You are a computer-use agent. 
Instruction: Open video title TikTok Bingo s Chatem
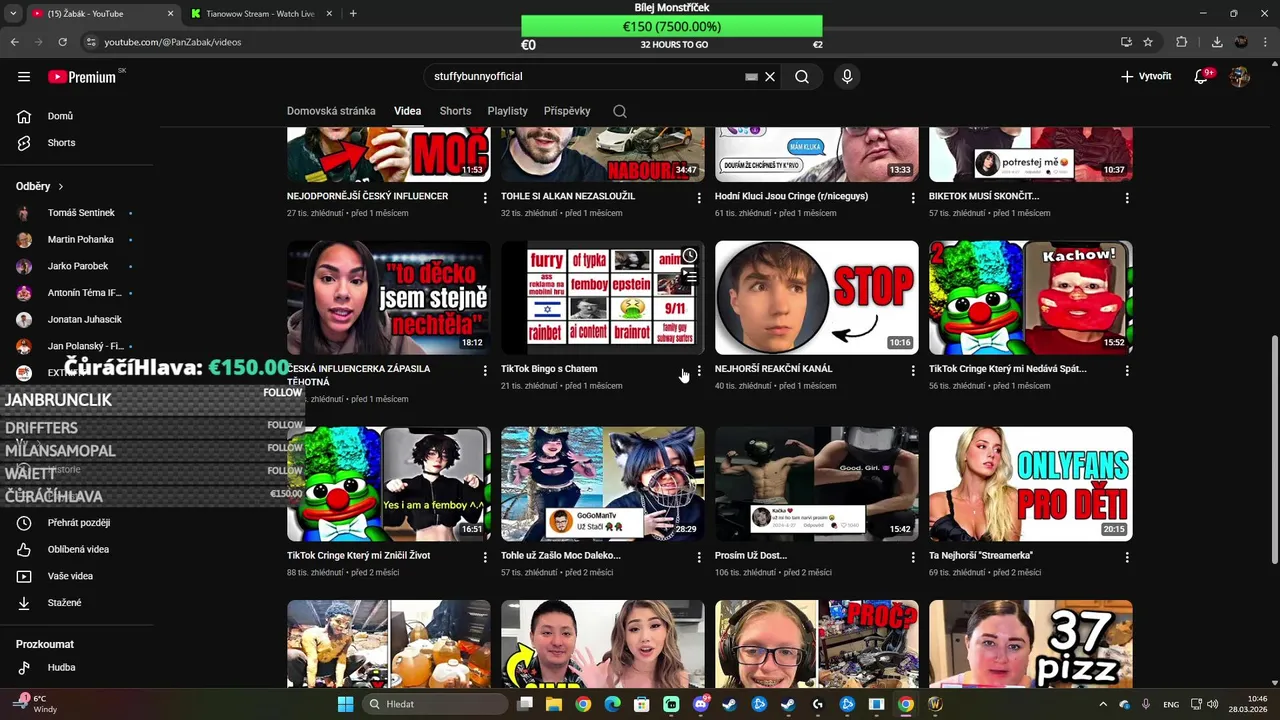pos(549,369)
